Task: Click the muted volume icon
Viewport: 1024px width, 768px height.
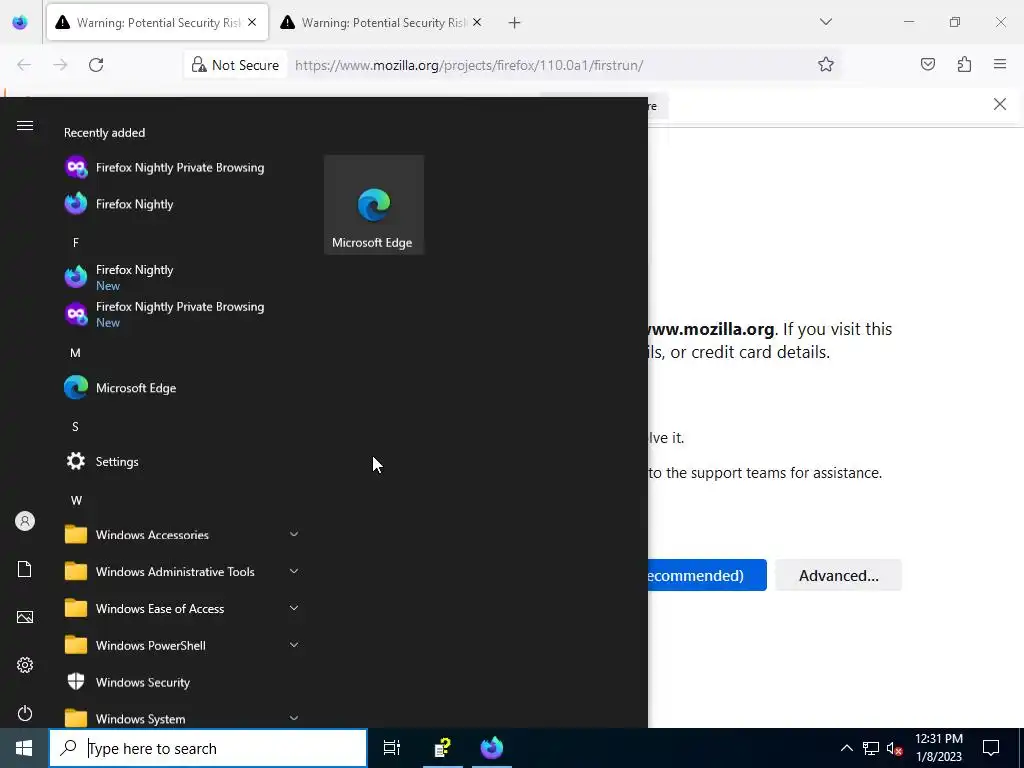Action: coord(895,748)
